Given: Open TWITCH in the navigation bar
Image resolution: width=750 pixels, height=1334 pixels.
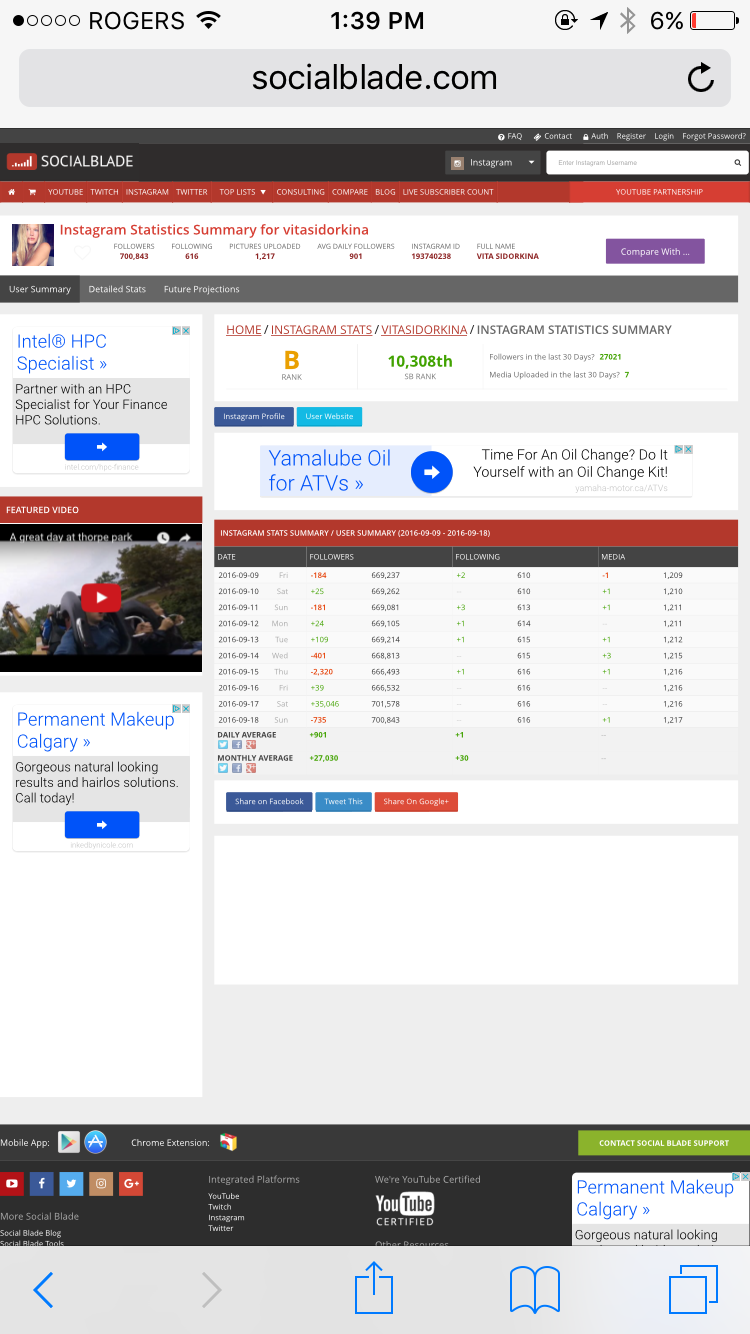Looking at the screenshot, I should click(104, 192).
